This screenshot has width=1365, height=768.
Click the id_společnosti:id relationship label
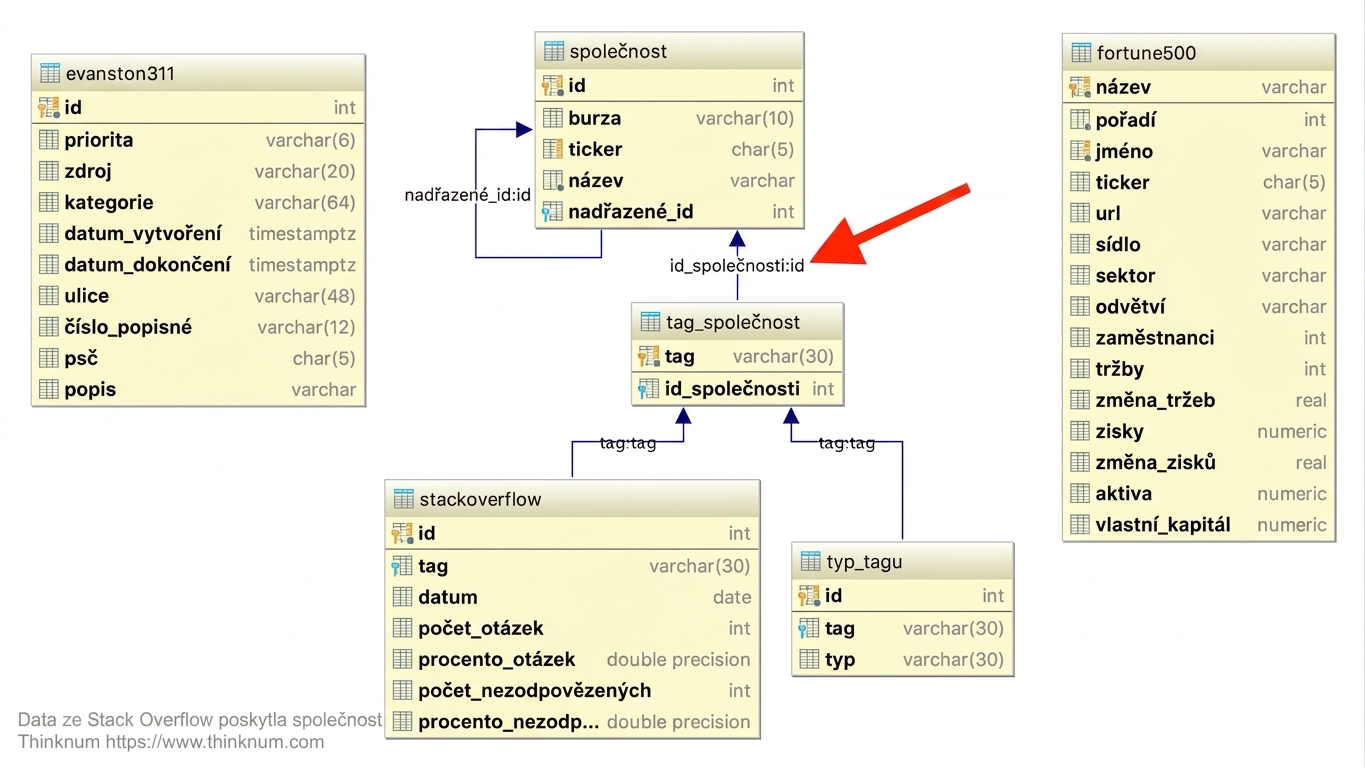(737, 266)
